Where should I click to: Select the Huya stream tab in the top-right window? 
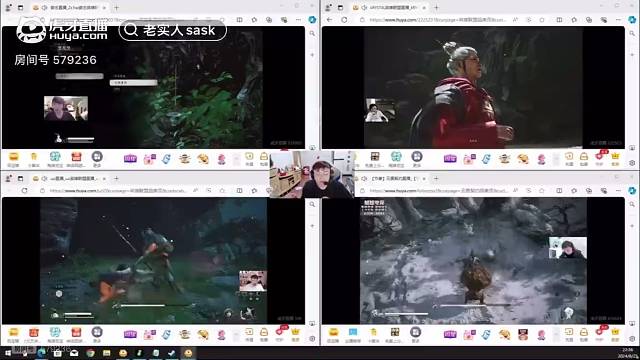tap(390, 8)
